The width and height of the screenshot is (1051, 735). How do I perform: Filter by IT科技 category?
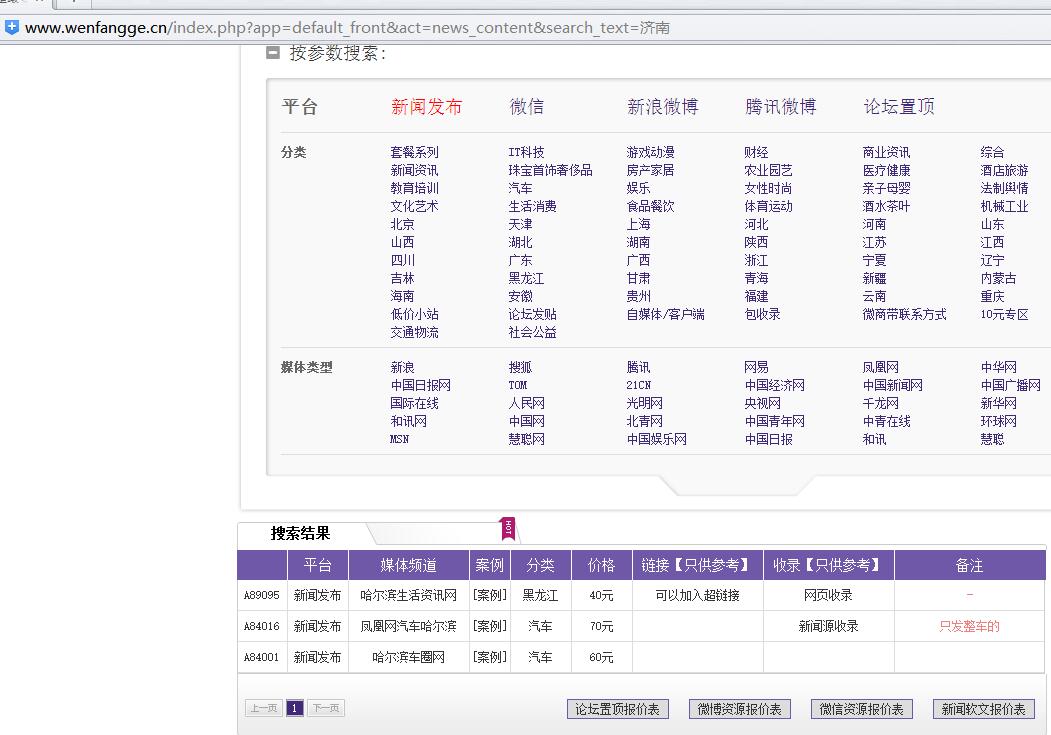point(526,152)
